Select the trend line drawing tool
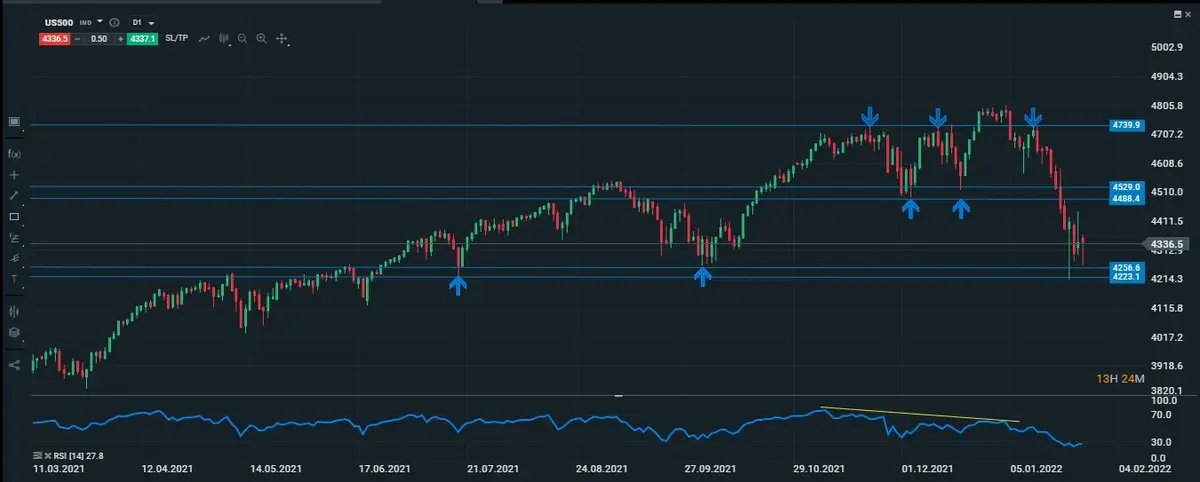The width and height of the screenshot is (1200, 482). pos(14,196)
